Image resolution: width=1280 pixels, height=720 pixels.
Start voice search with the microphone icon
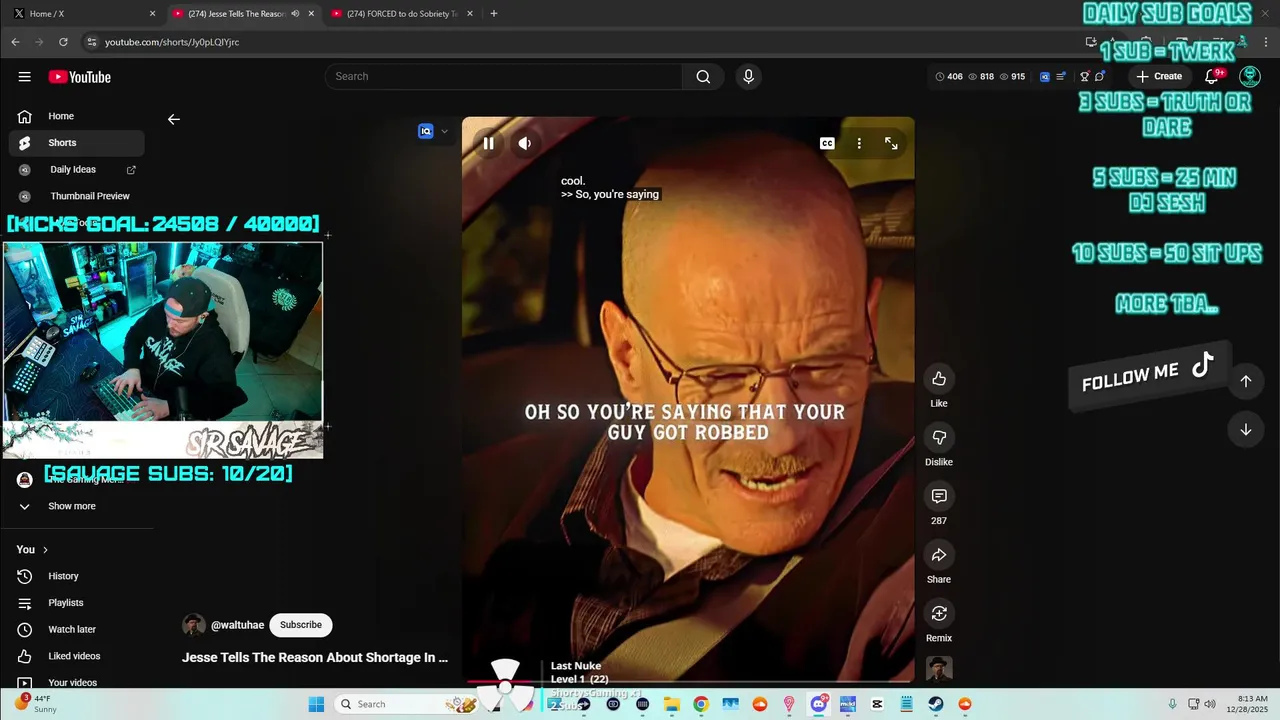coord(748,77)
